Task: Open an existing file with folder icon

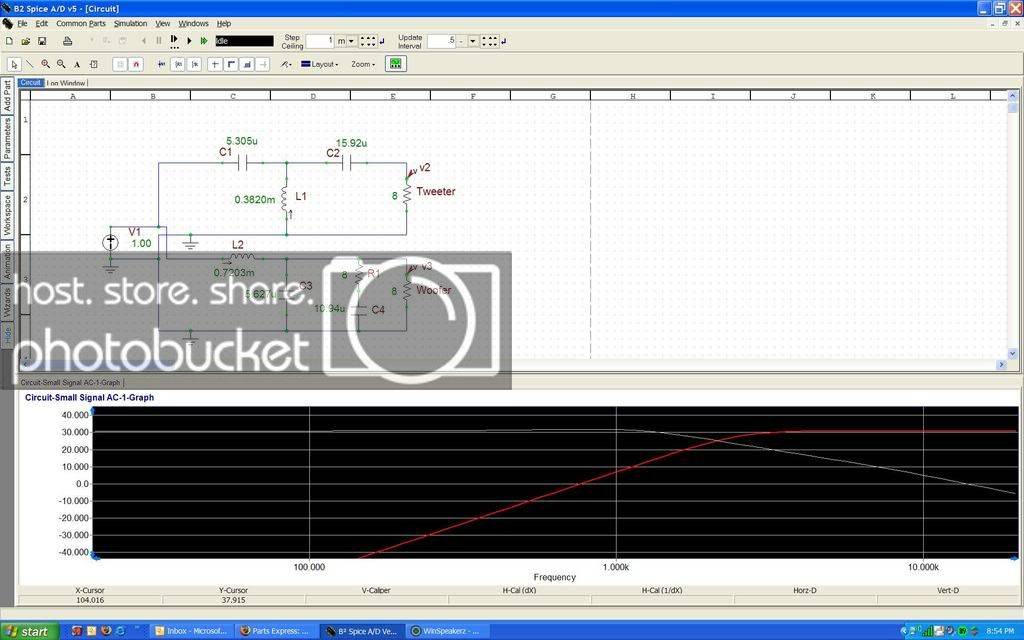Action: pyautogui.click(x=25, y=41)
